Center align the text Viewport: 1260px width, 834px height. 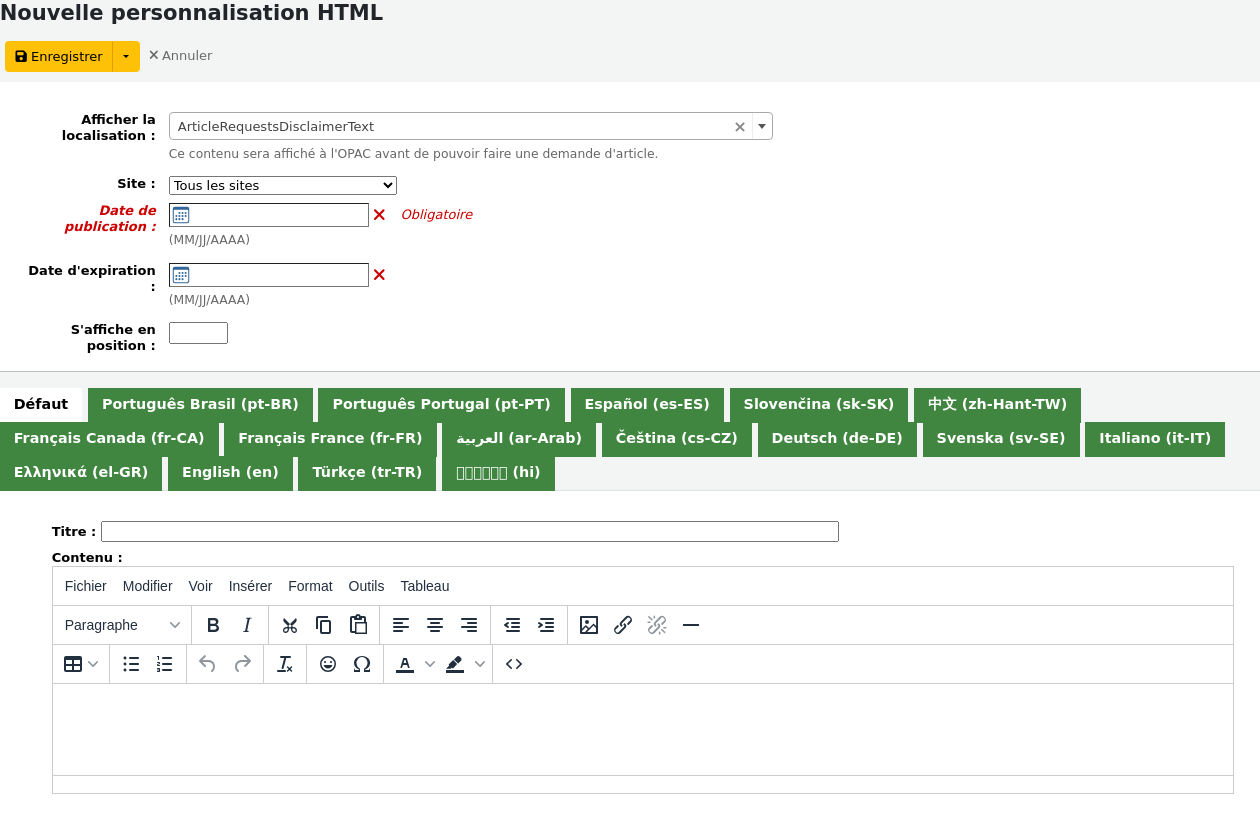pos(435,625)
